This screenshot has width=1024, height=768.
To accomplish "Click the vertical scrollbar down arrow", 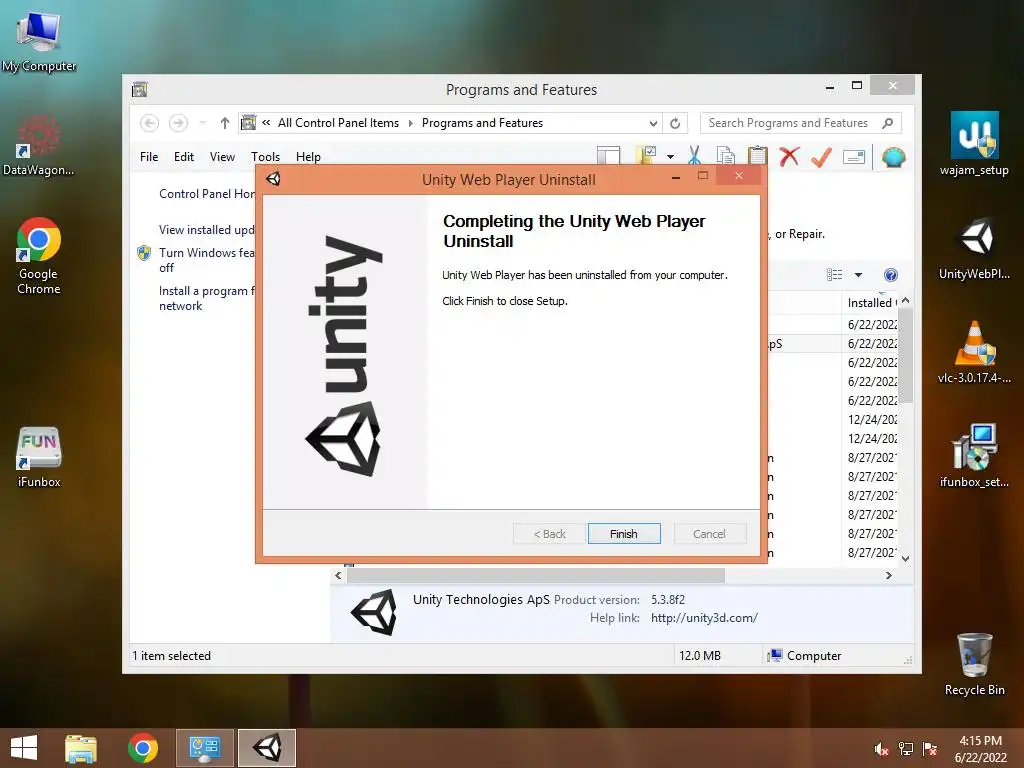I will 905,558.
